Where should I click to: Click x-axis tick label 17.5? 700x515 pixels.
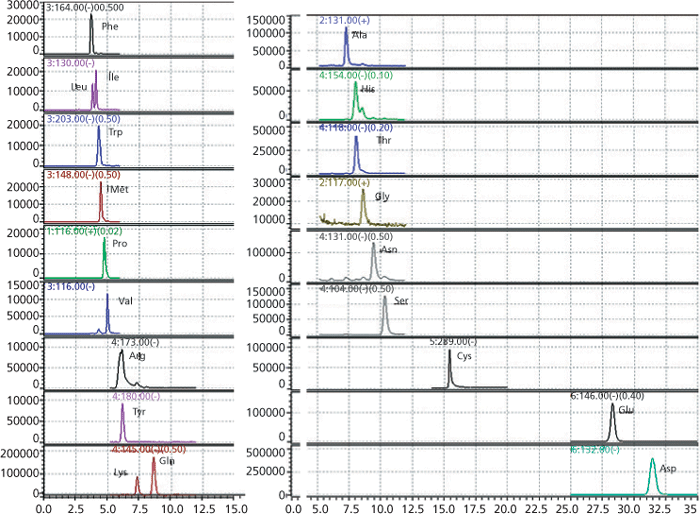click(x=475, y=509)
